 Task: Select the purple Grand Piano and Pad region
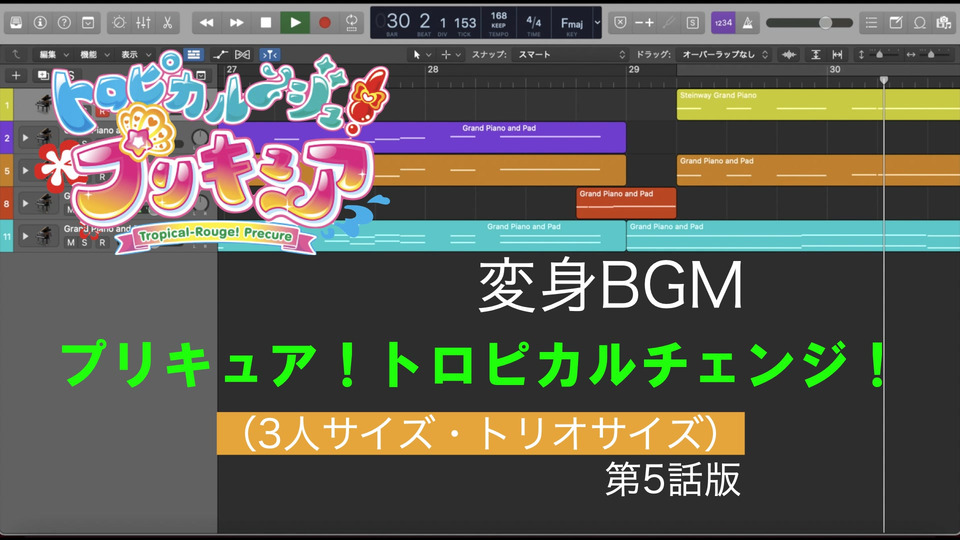(422, 137)
